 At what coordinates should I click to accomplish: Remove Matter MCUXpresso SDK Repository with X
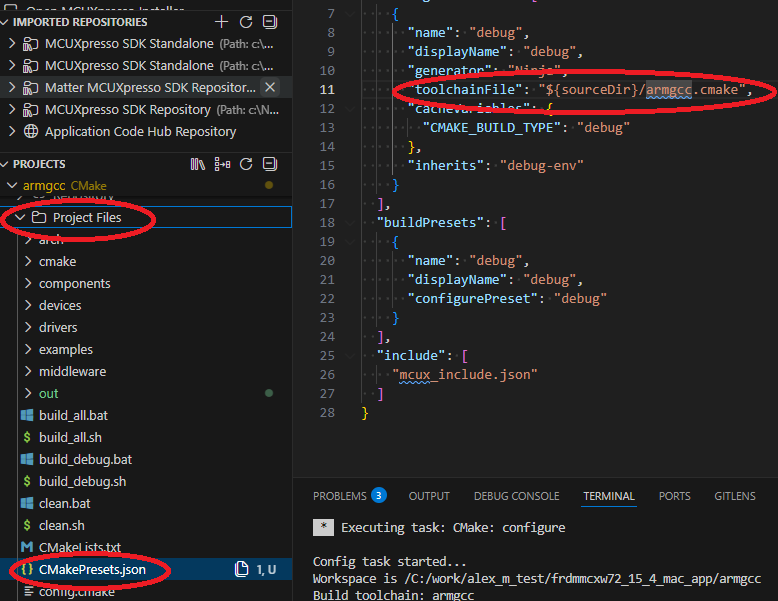tap(270, 87)
